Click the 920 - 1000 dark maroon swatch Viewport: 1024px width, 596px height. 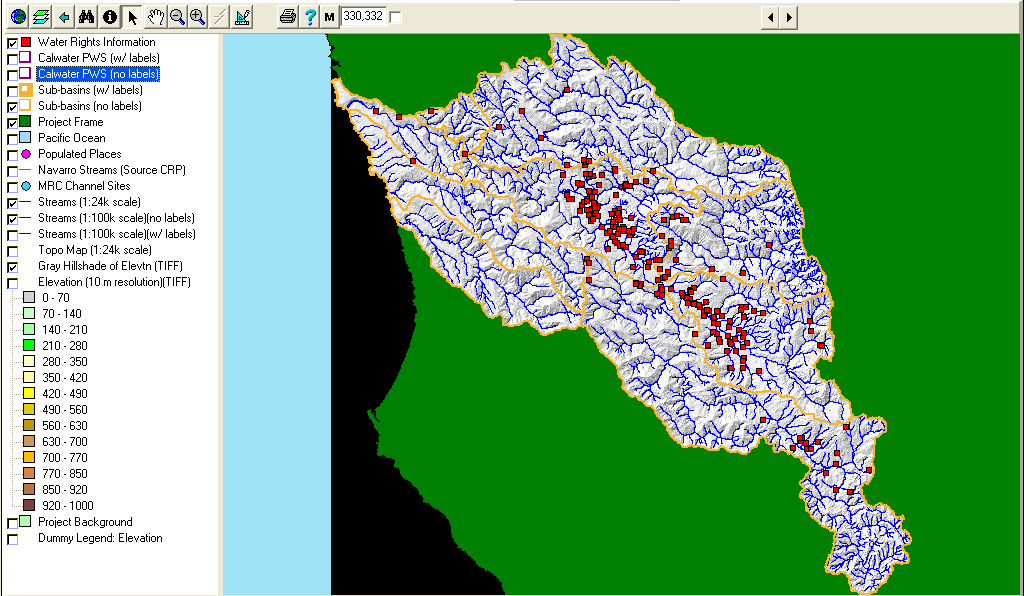[x=29, y=505]
